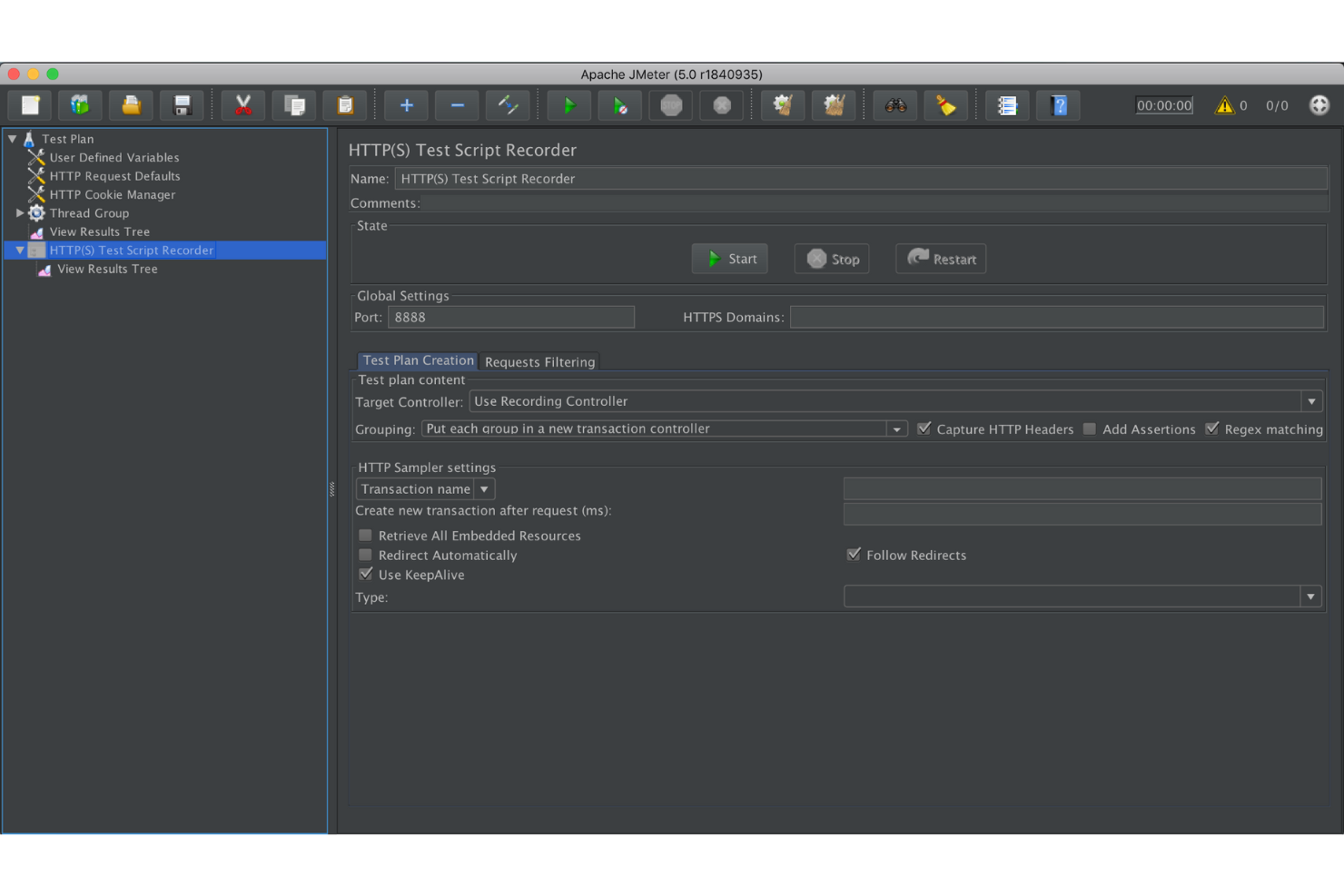Click the warning triangle log icon
The width and height of the screenshot is (1344, 896).
click(1225, 105)
